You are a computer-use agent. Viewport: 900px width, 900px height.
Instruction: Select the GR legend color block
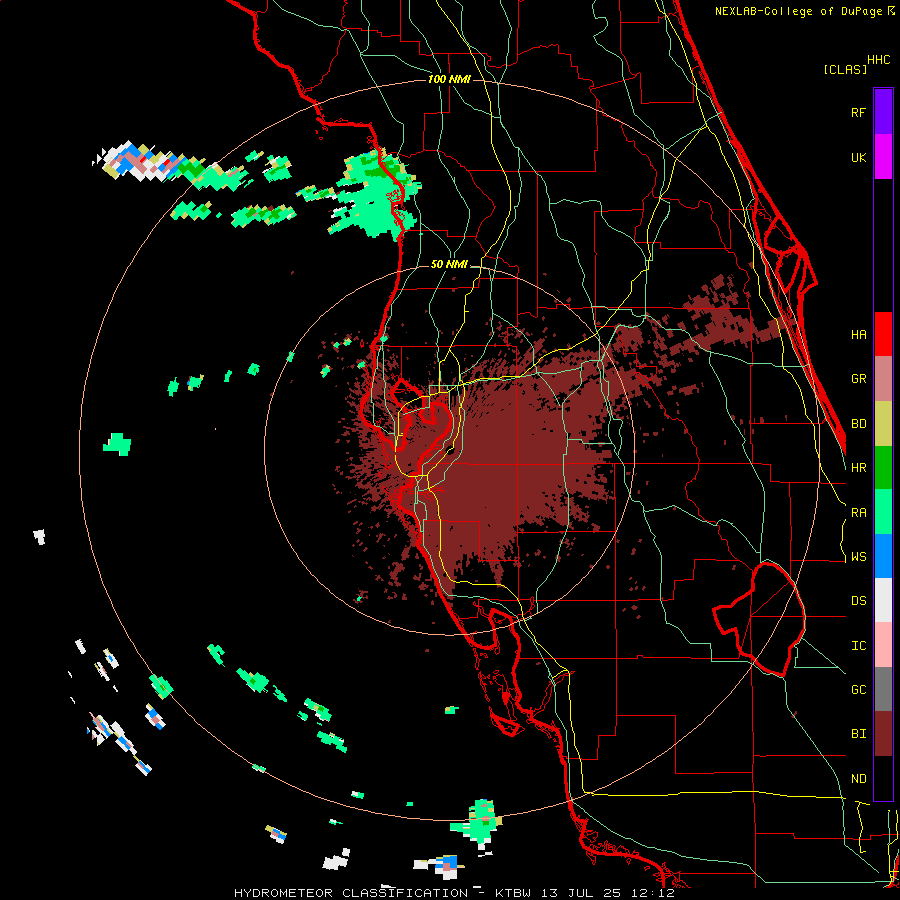tap(883, 379)
